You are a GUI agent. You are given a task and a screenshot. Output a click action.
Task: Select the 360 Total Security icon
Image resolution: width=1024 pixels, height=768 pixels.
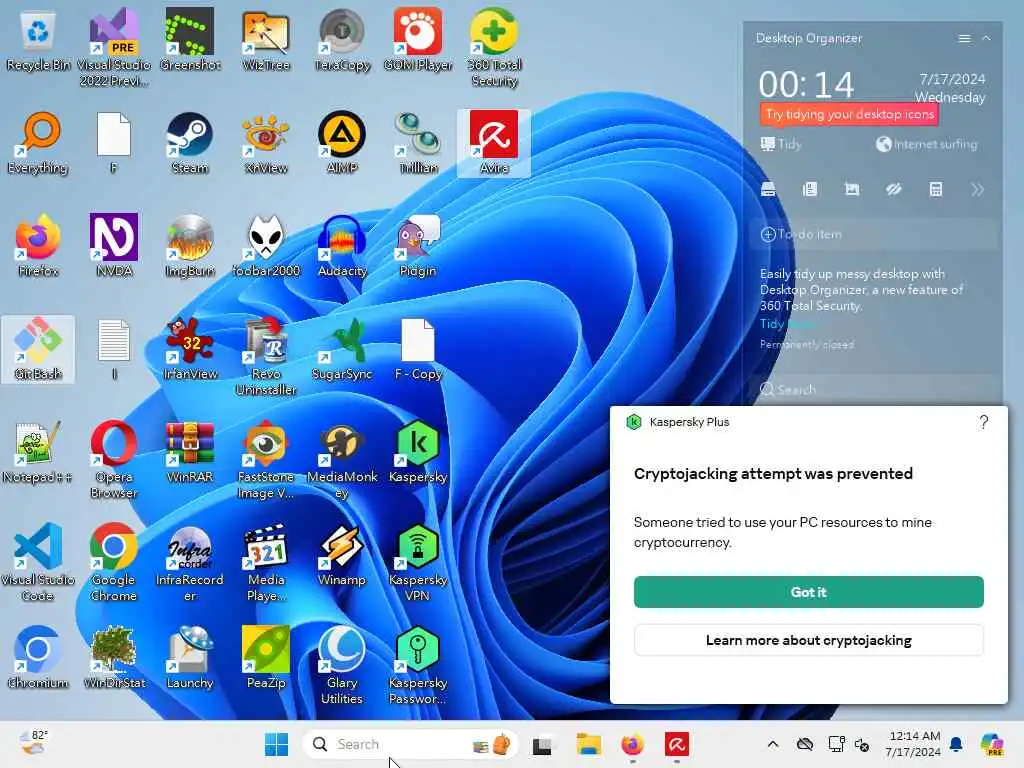coord(494,47)
